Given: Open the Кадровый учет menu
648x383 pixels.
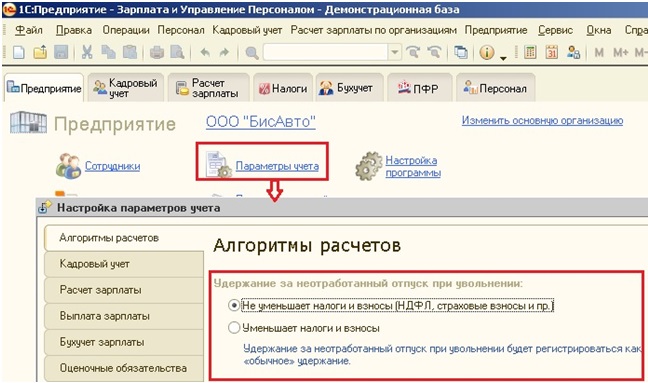Looking at the screenshot, I should pos(247,30).
